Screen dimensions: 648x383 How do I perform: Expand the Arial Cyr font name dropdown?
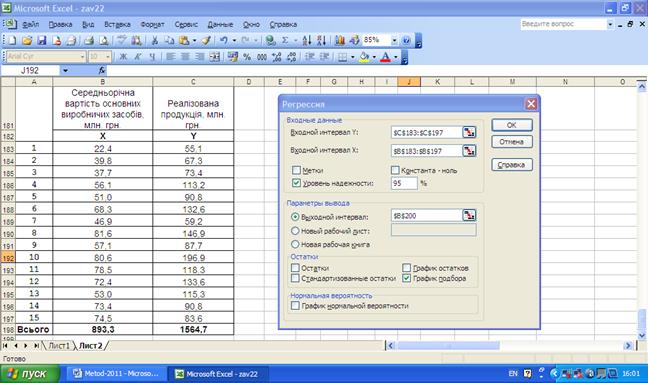coord(83,57)
